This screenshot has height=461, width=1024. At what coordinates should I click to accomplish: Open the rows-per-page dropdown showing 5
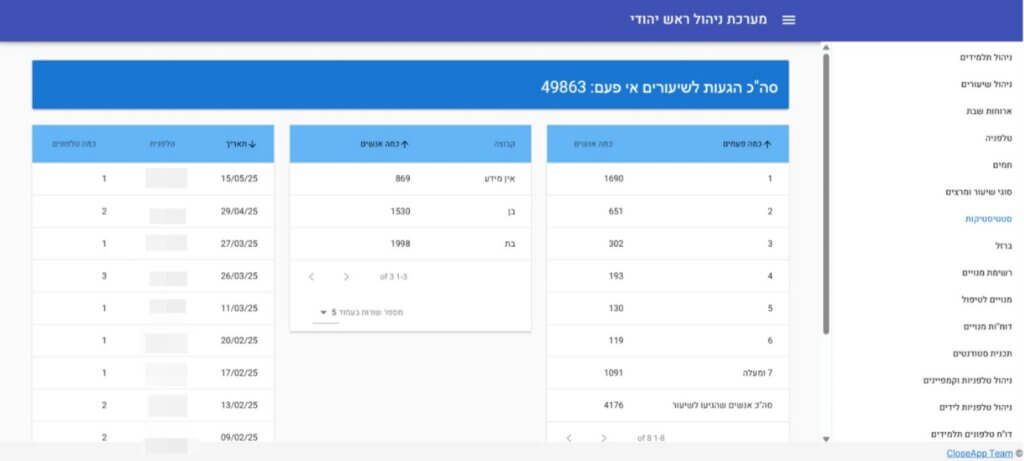(326, 313)
